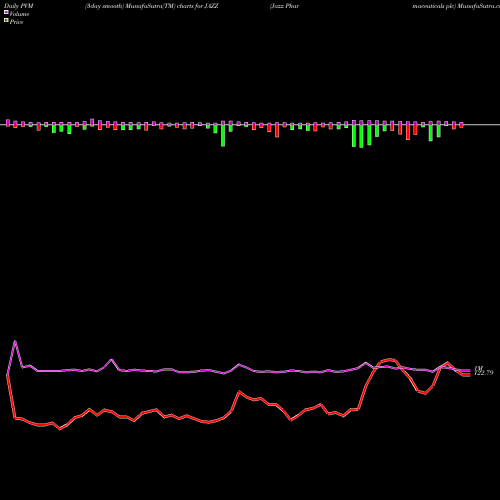500x500 pixels.
Task: Select the Volume legend label
Action: [19, 14]
